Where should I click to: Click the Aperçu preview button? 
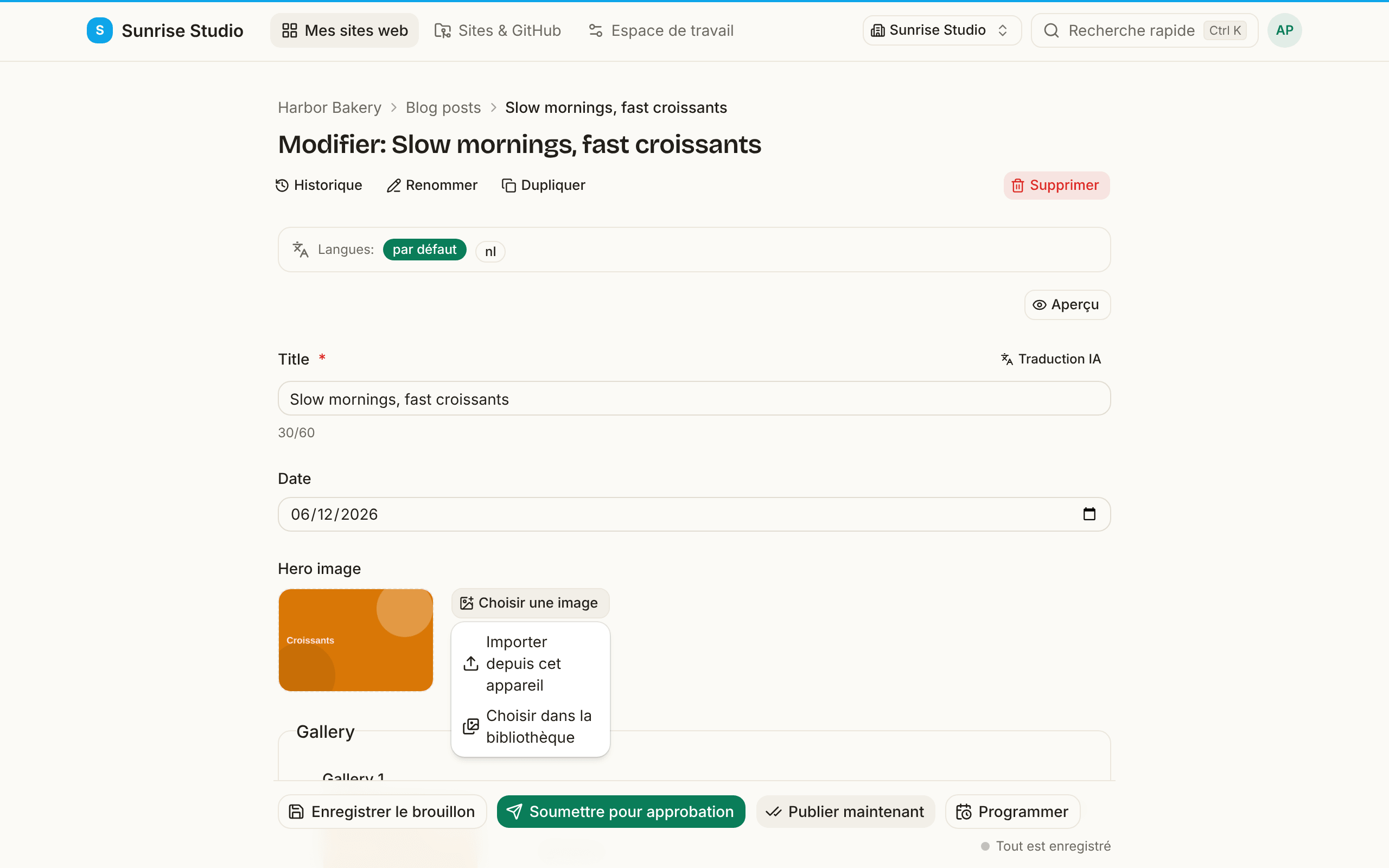(1067, 305)
